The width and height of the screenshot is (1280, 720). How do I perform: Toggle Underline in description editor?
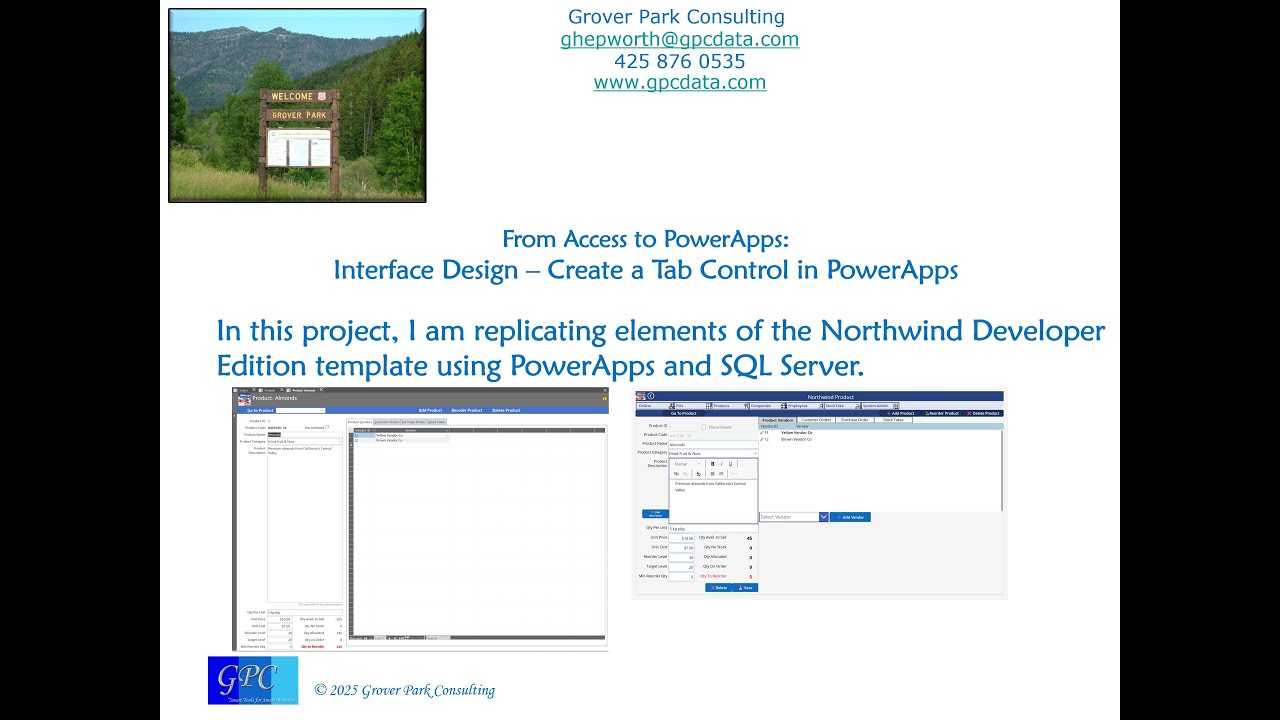point(730,464)
